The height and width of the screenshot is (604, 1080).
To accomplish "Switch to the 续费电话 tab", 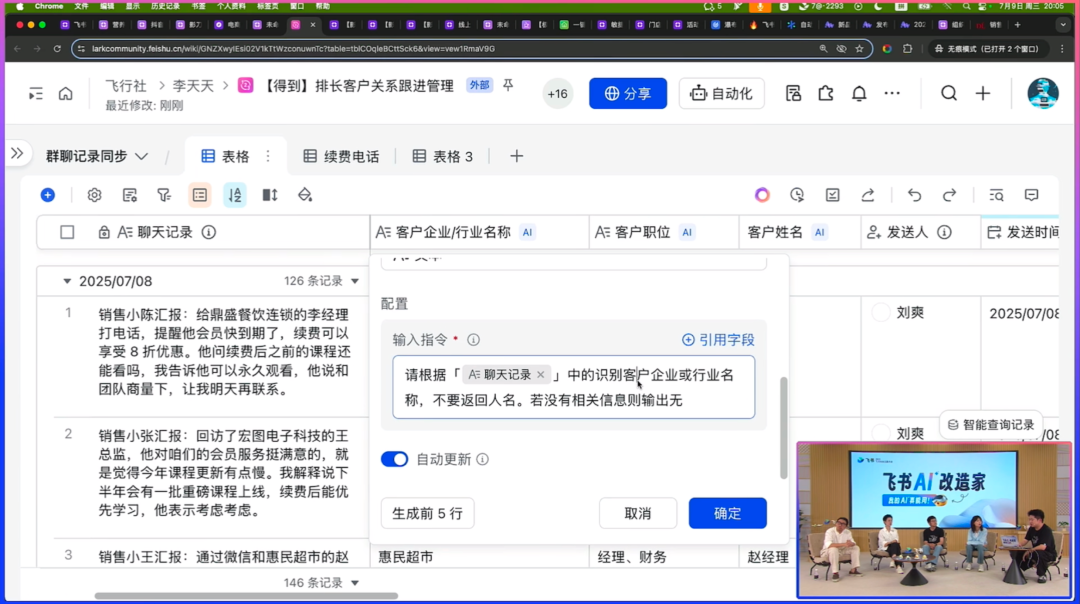I will (341, 156).
